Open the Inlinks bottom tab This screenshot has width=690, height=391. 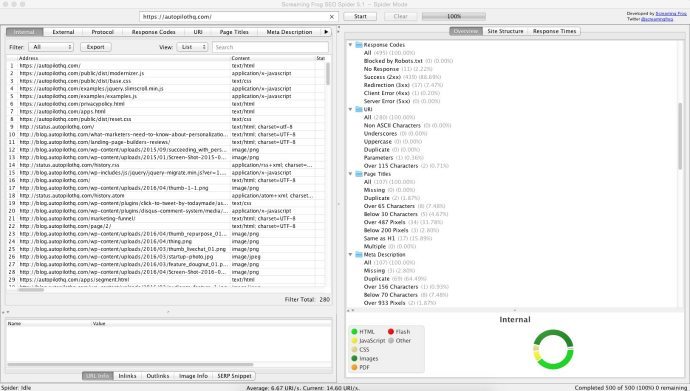127,376
